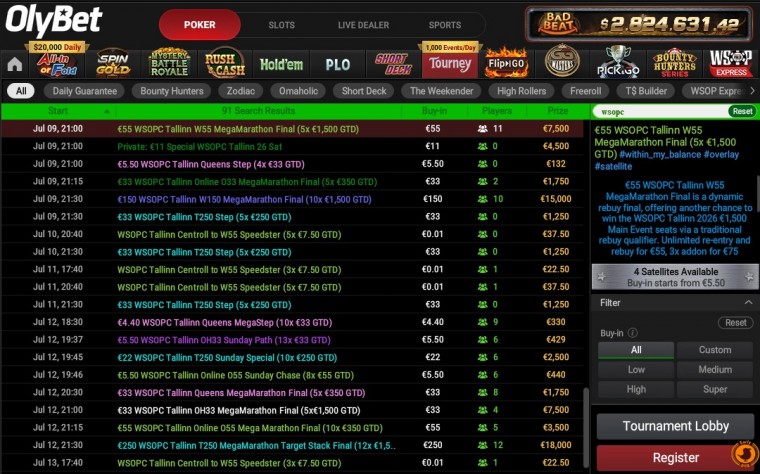Select the Zodiac filter pill

[x=240, y=91]
